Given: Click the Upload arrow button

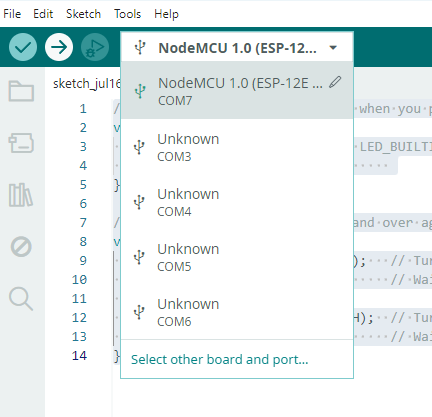Looking at the screenshot, I should tap(59, 47).
